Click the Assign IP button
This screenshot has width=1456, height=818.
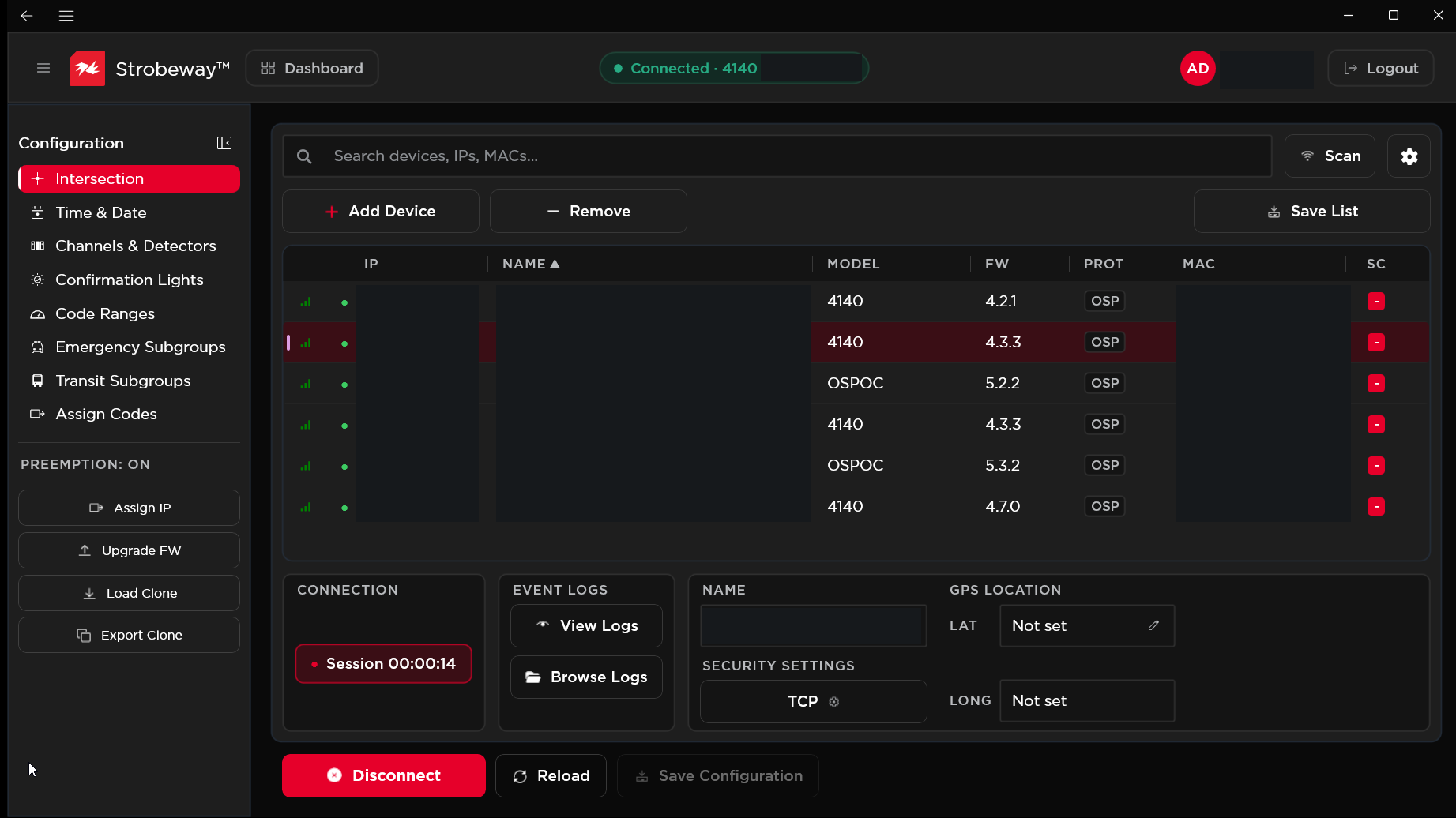click(129, 508)
